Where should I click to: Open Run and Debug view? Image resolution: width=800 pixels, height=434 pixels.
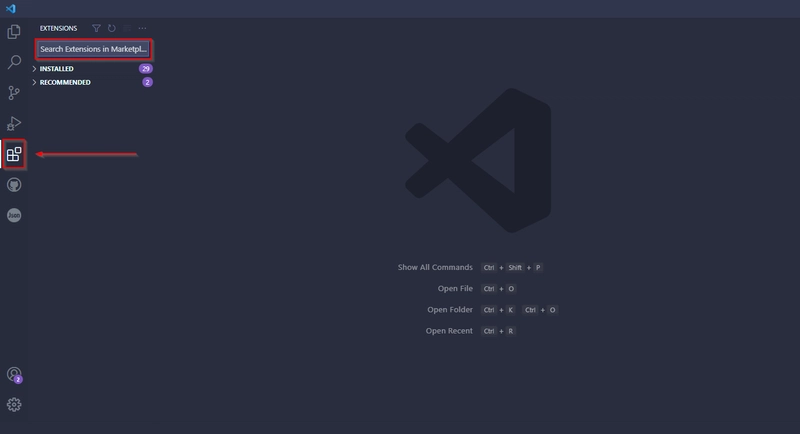pyautogui.click(x=14, y=123)
